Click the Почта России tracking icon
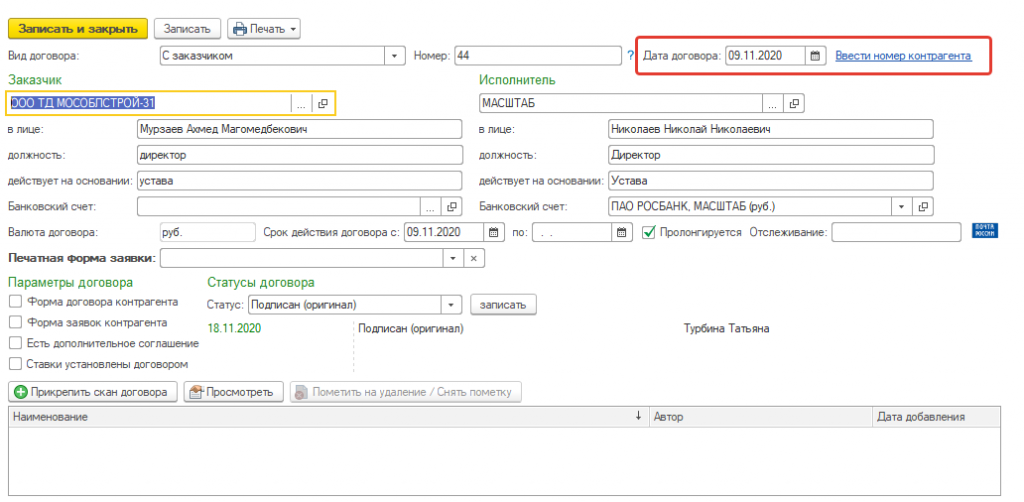The width and height of the screenshot is (1024, 502). point(985,231)
